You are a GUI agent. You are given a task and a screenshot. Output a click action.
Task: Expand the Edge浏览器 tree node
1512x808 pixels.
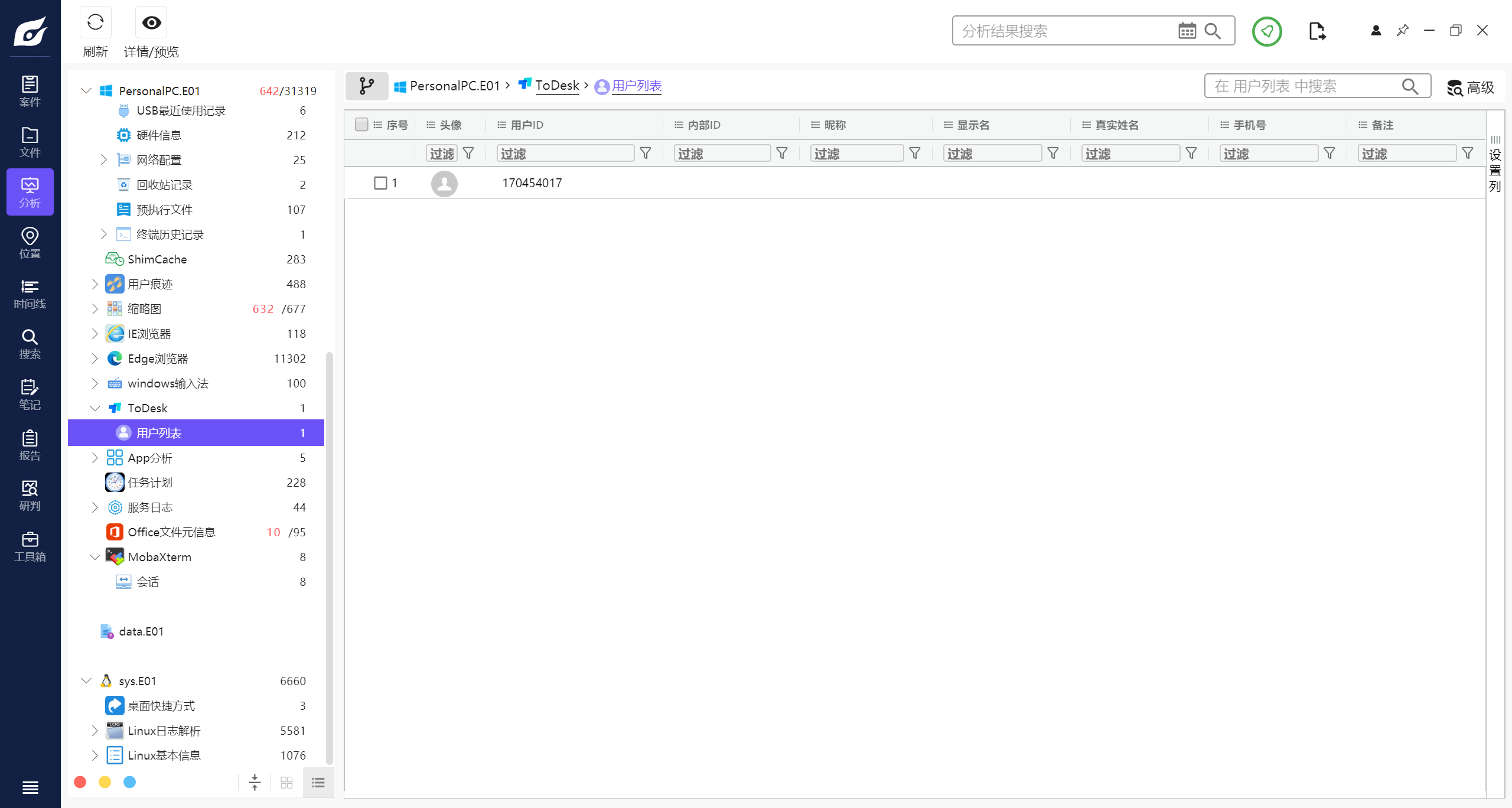[95, 359]
